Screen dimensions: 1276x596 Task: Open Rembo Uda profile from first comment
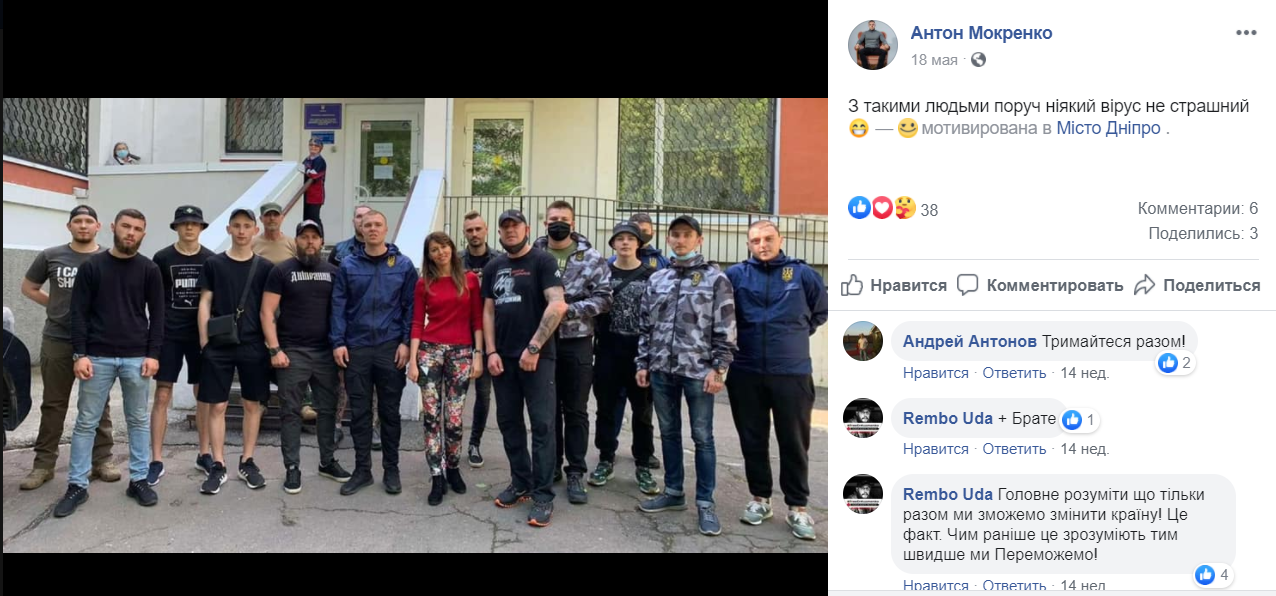coord(948,418)
